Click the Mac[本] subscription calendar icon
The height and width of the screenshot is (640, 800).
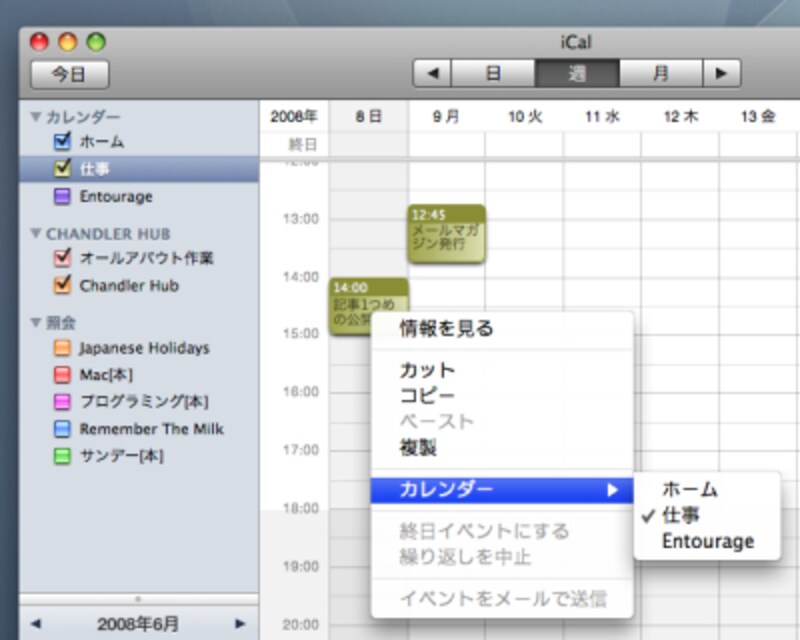coord(62,376)
